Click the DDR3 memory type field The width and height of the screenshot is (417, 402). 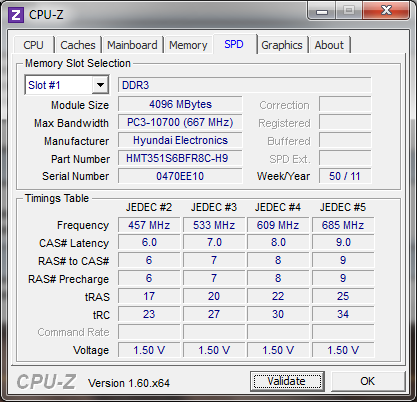click(x=244, y=85)
